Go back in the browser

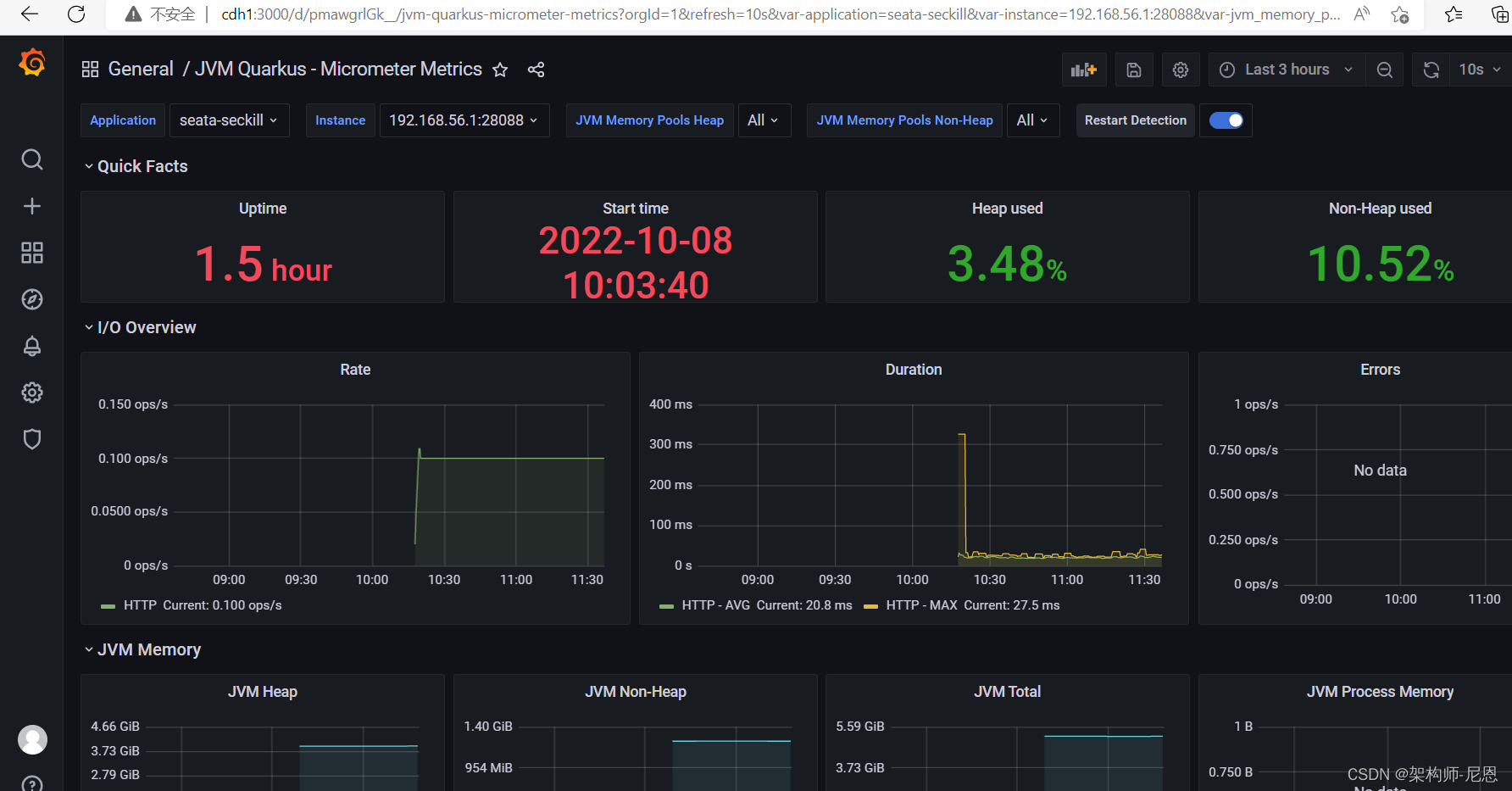click(30, 14)
